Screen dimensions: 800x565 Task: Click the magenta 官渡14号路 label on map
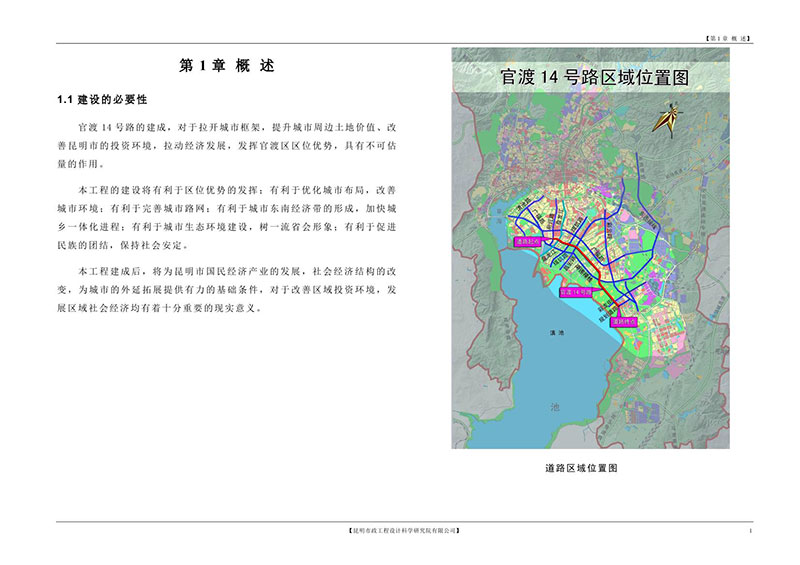click(x=577, y=291)
